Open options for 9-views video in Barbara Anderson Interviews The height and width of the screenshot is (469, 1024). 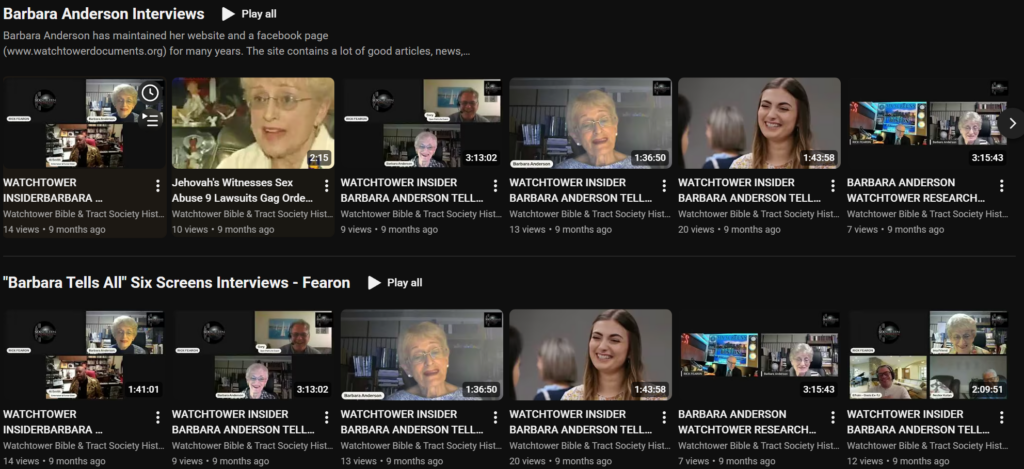pyautogui.click(x=495, y=186)
